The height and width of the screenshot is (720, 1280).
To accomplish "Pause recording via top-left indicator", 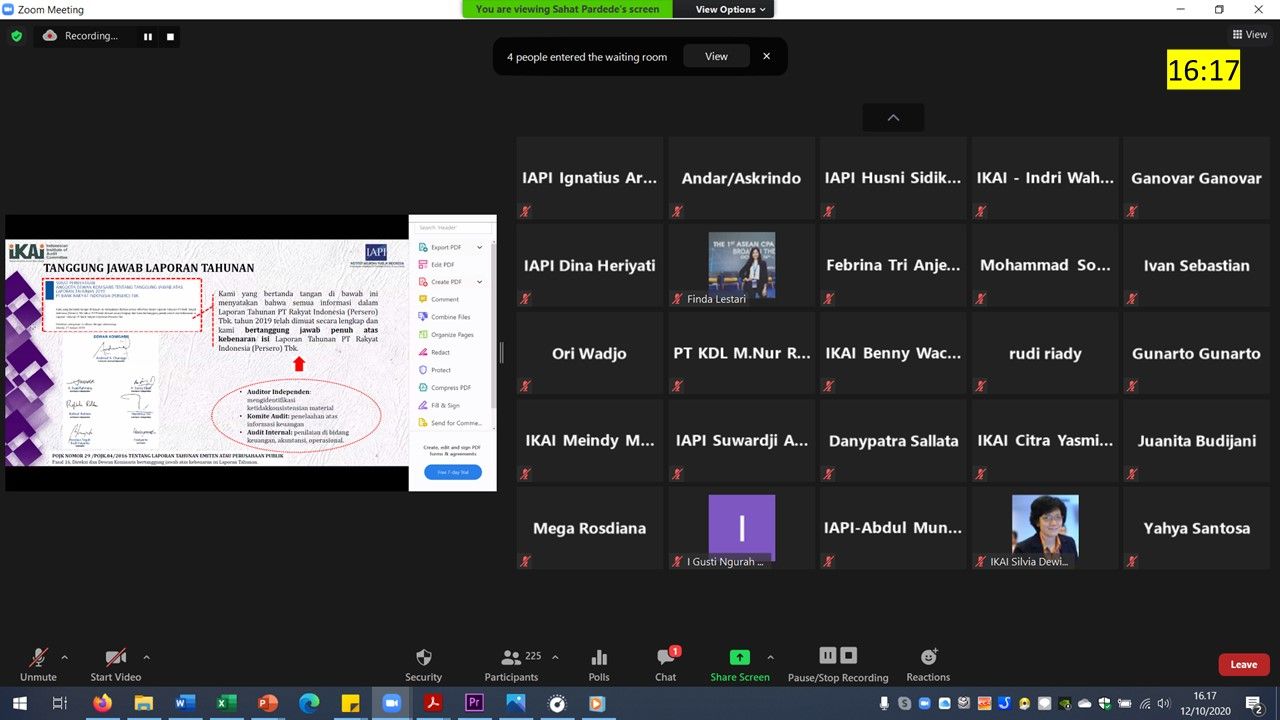I will (148, 36).
